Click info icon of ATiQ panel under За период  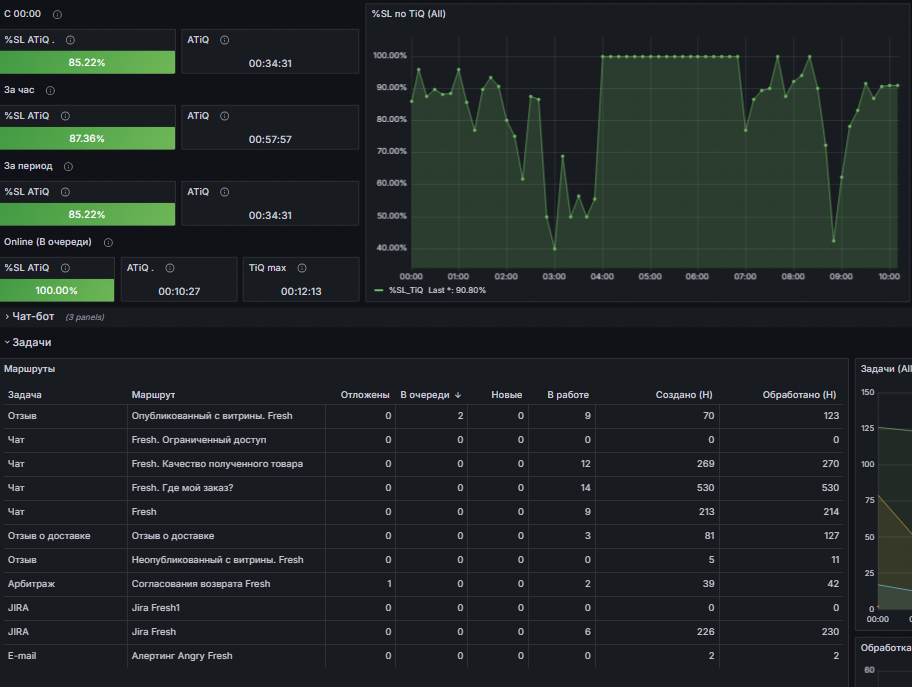(224, 192)
